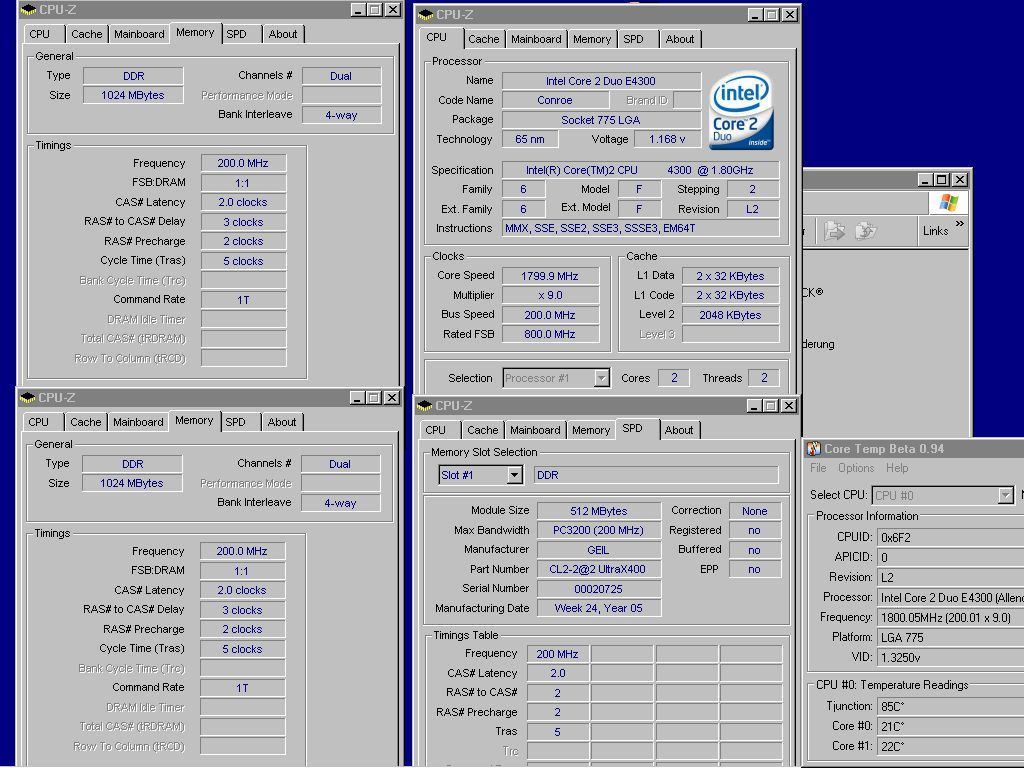Open SPD tab in upper CPU-Z Memory window

click(x=236, y=34)
